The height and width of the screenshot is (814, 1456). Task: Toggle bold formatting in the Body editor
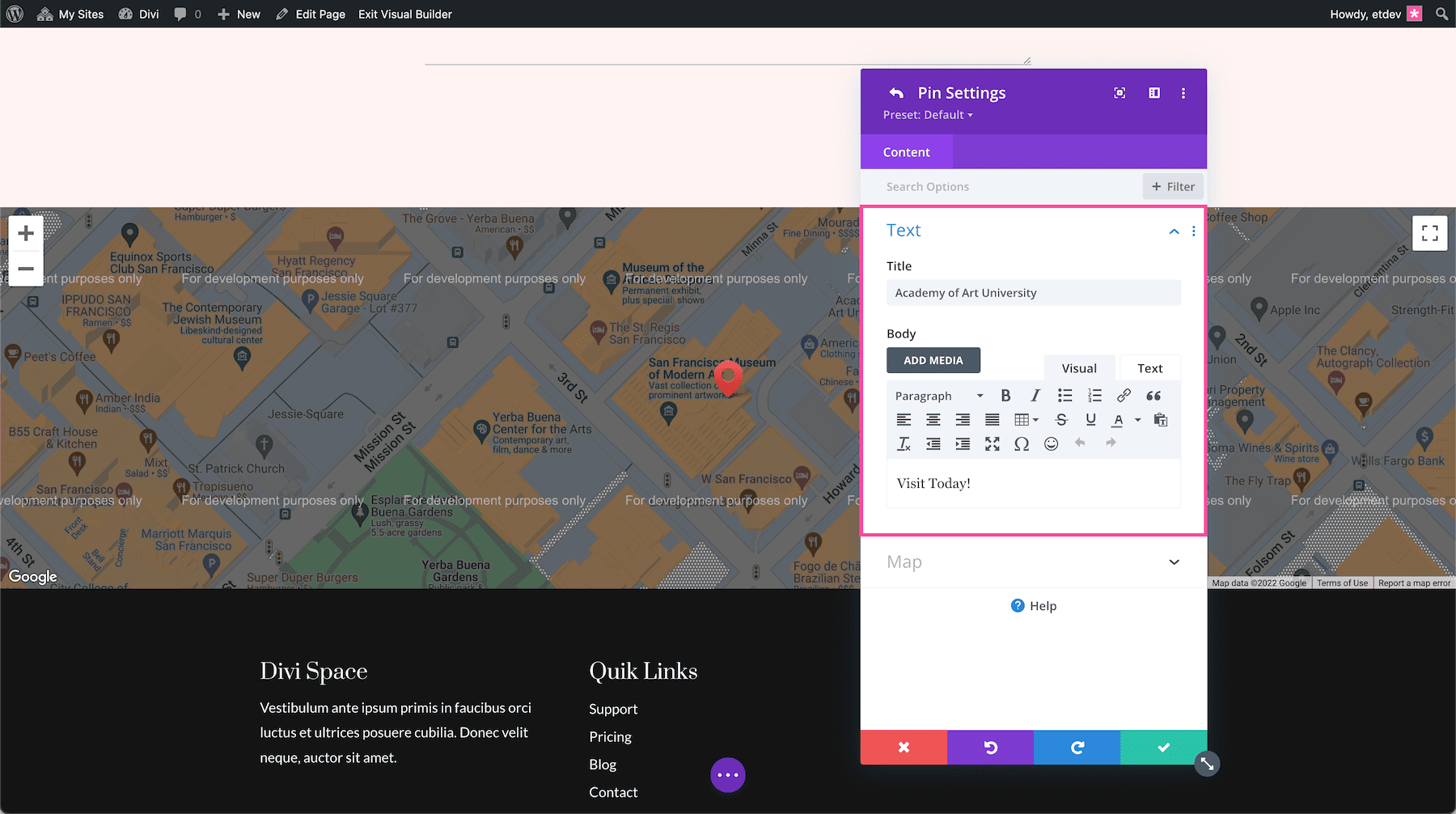click(1005, 396)
